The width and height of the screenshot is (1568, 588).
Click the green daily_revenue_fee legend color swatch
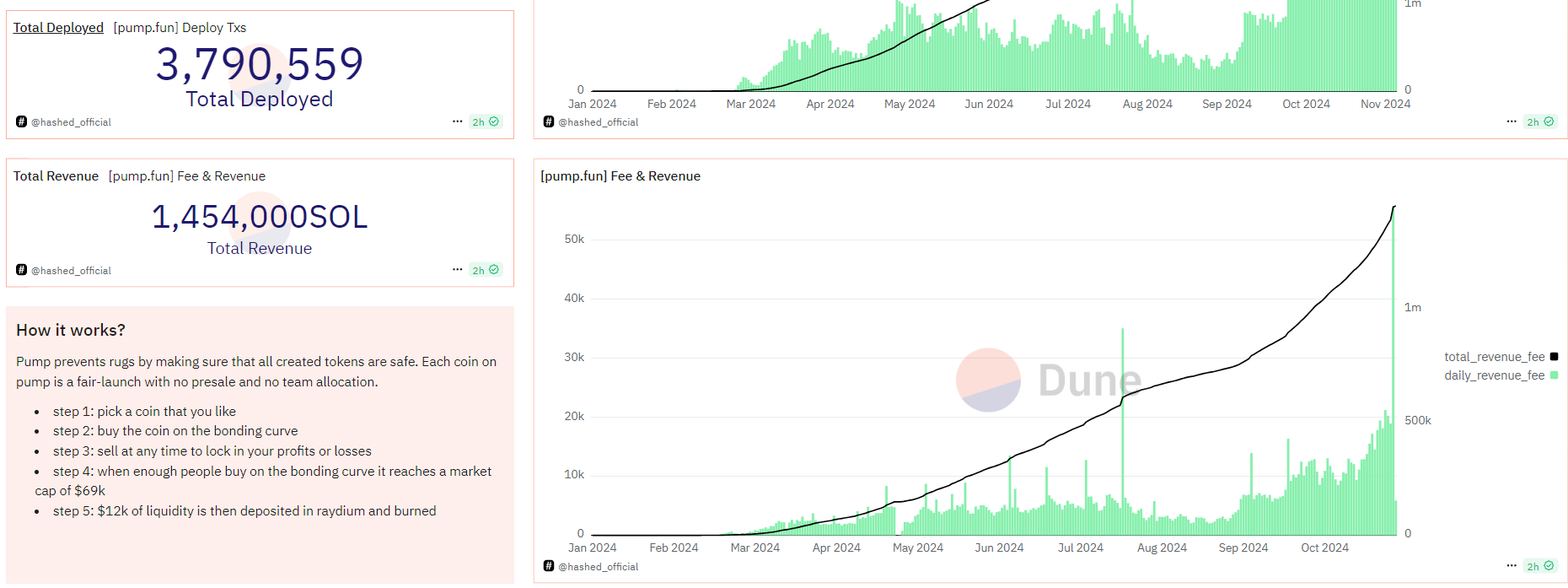(x=1554, y=375)
